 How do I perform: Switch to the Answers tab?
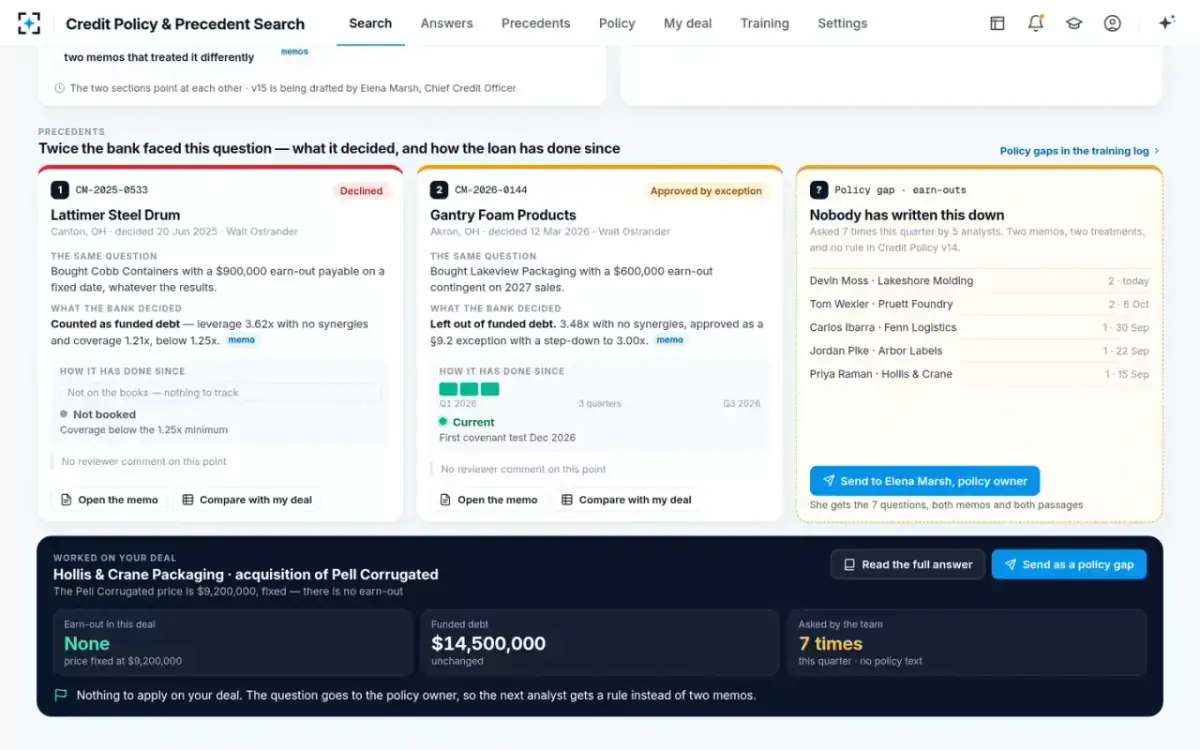pos(447,23)
